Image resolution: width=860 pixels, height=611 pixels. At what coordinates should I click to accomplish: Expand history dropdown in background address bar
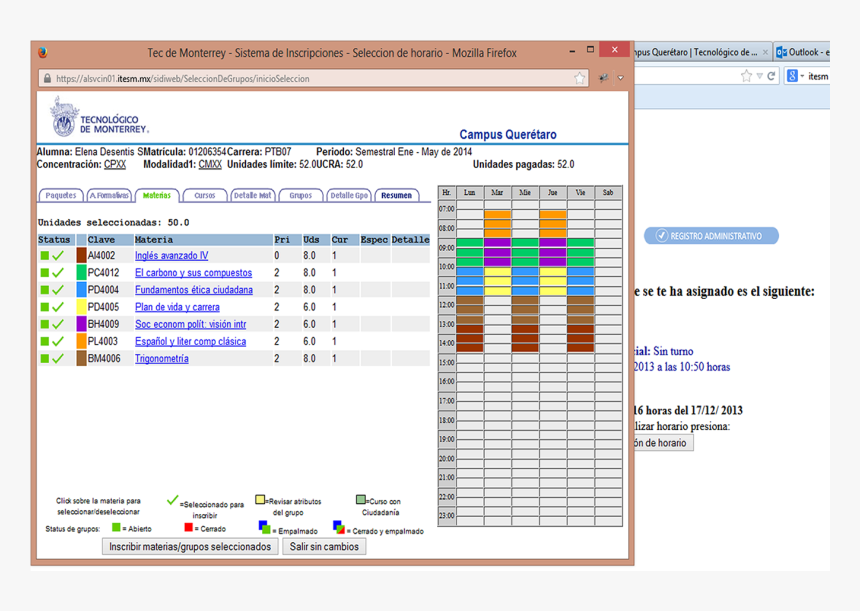(x=759, y=76)
